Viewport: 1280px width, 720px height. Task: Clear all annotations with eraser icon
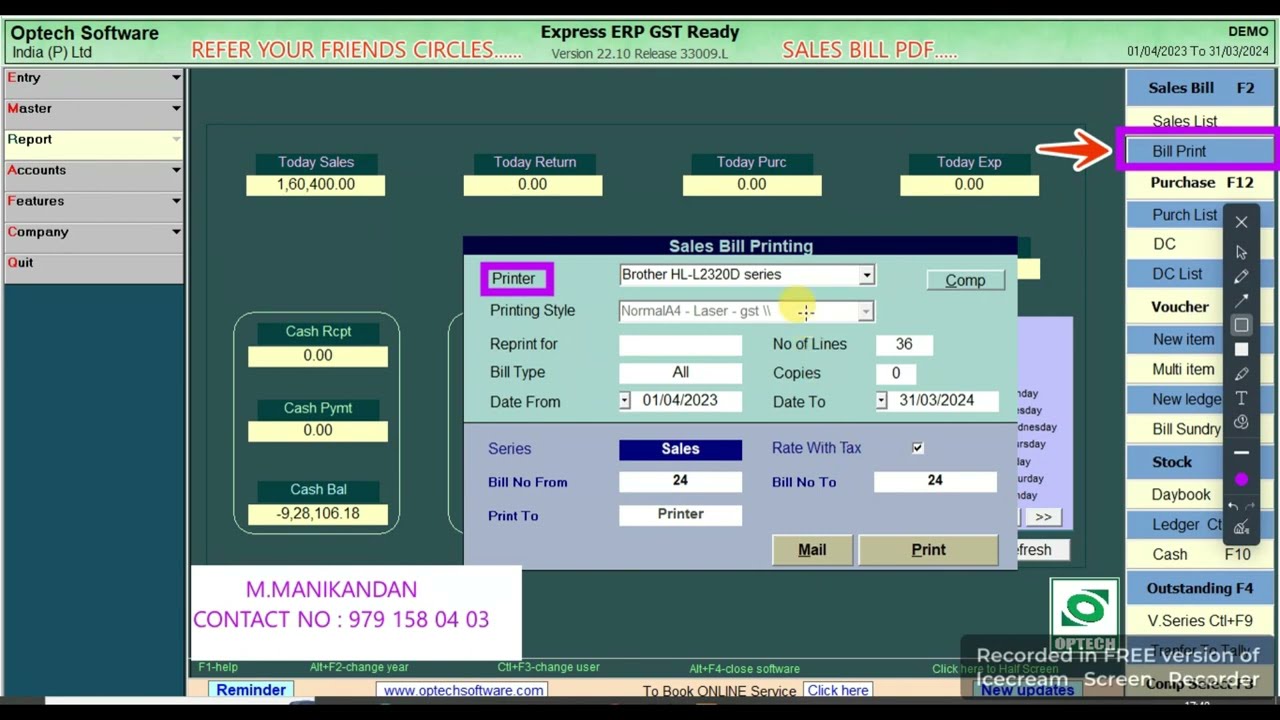[1241, 528]
